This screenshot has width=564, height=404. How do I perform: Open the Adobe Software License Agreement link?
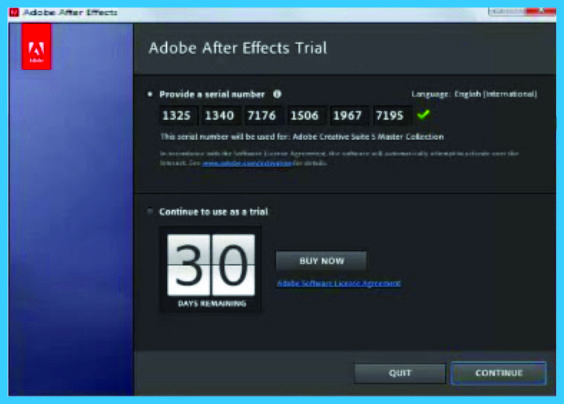click(338, 283)
